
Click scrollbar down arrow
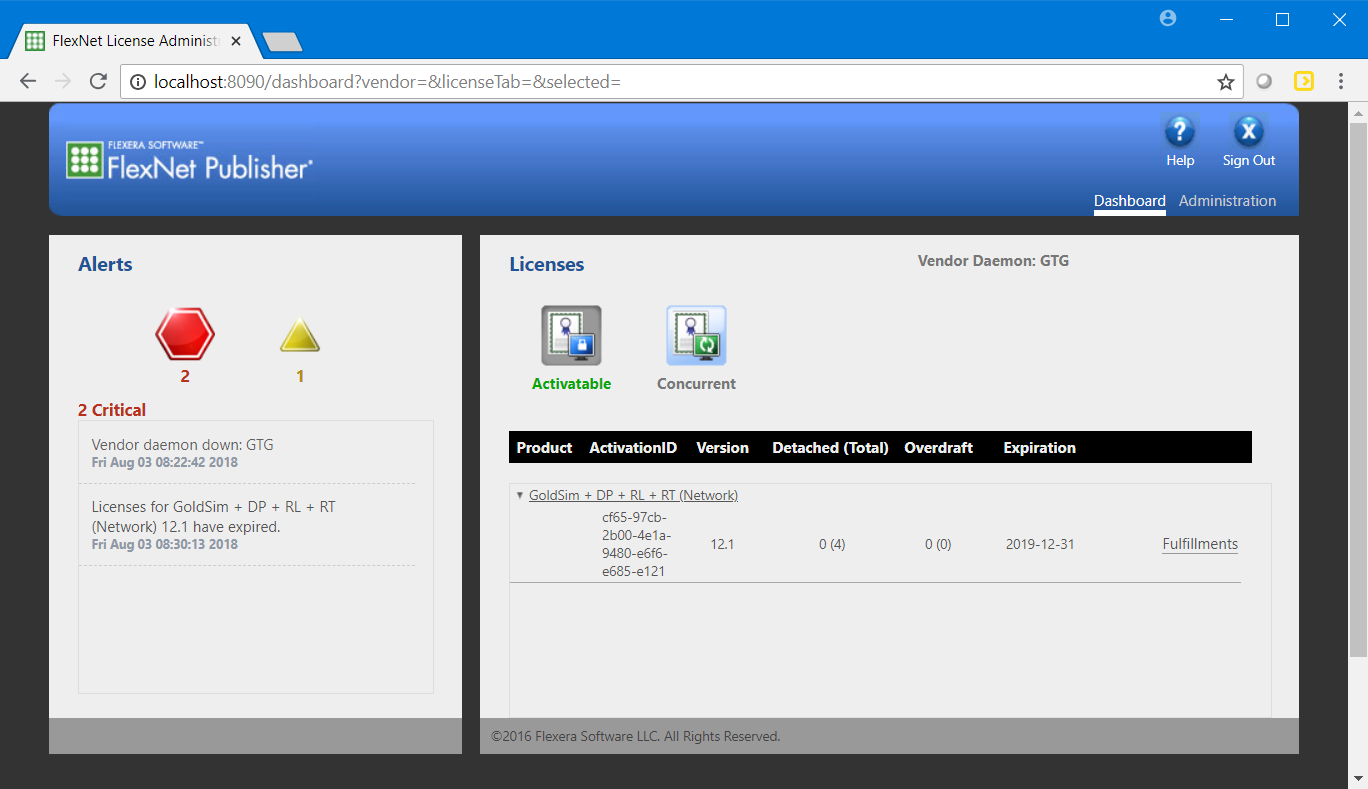(1358, 778)
